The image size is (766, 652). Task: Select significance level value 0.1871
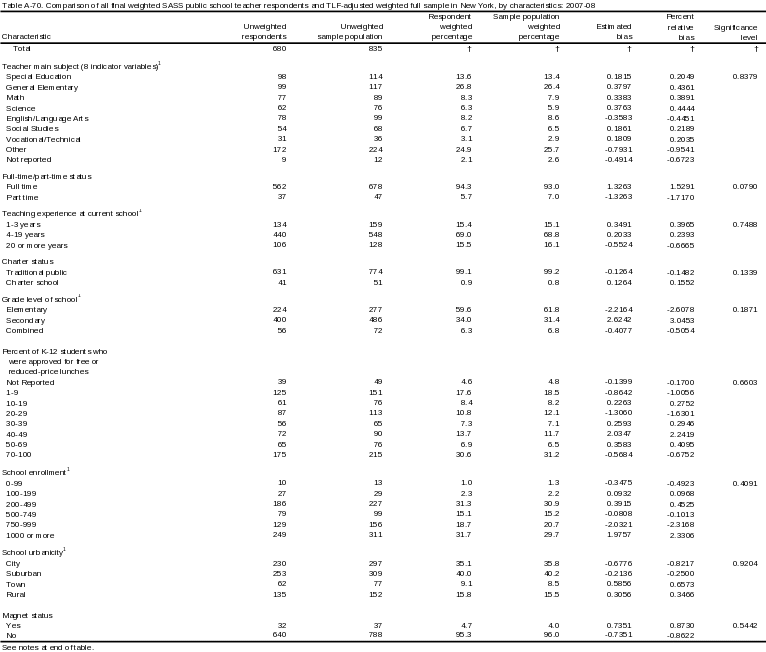pyautogui.click(x=745, y=310)
